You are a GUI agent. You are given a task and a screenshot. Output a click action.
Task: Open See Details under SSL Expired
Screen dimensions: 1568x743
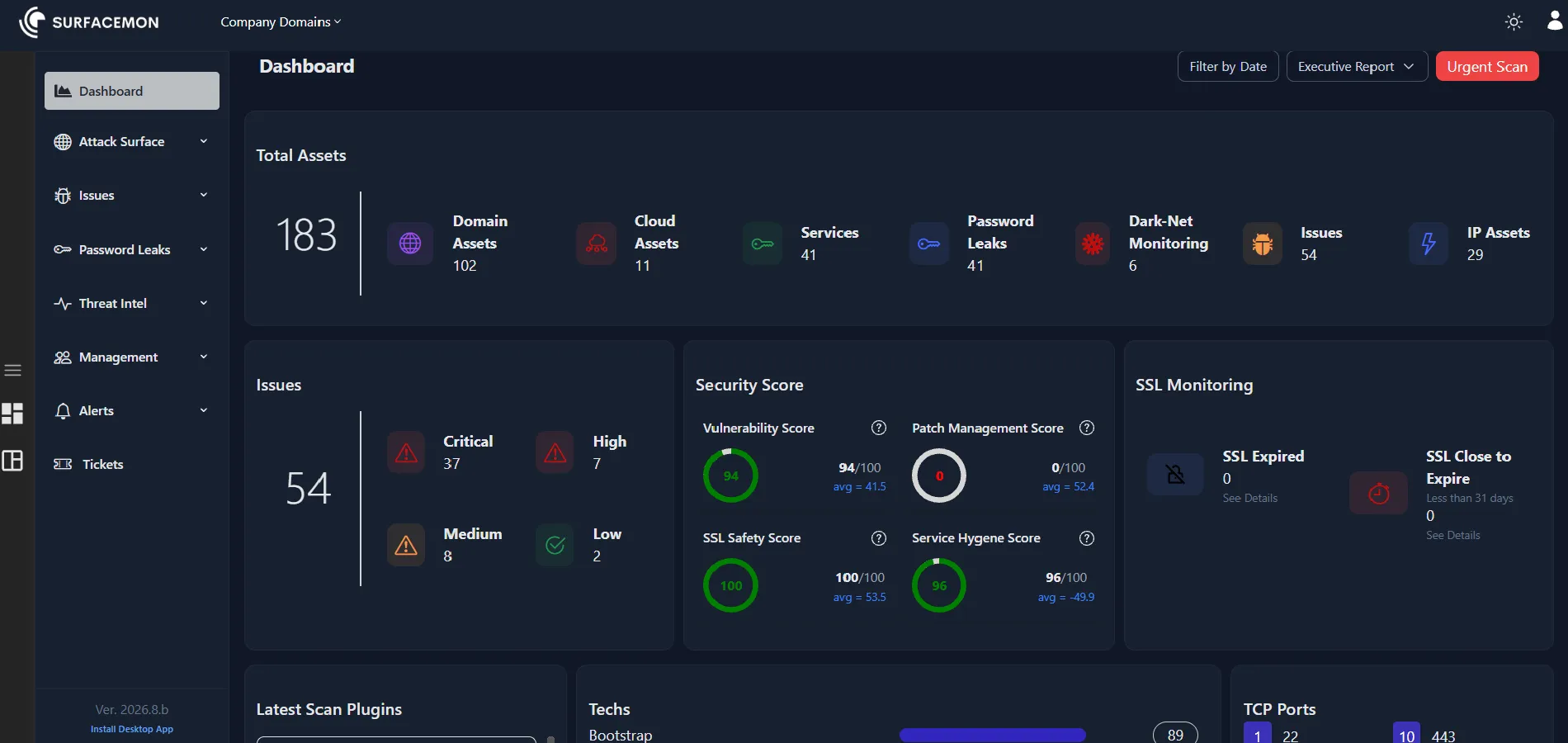[1249, 498]
